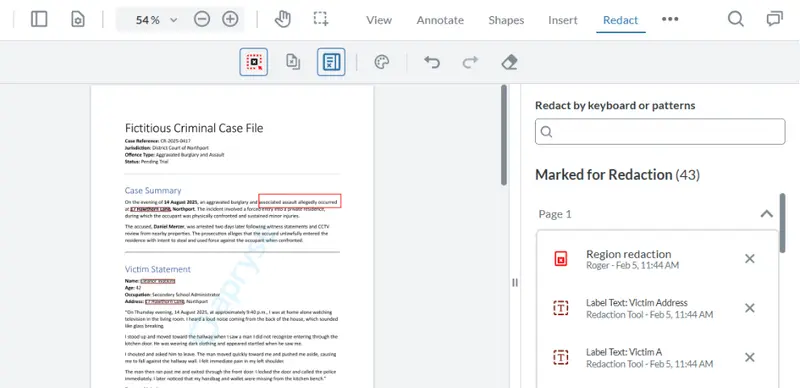Remove the Region redaction entry
This screenshot has width=800, height=388.
click(749, 259)
